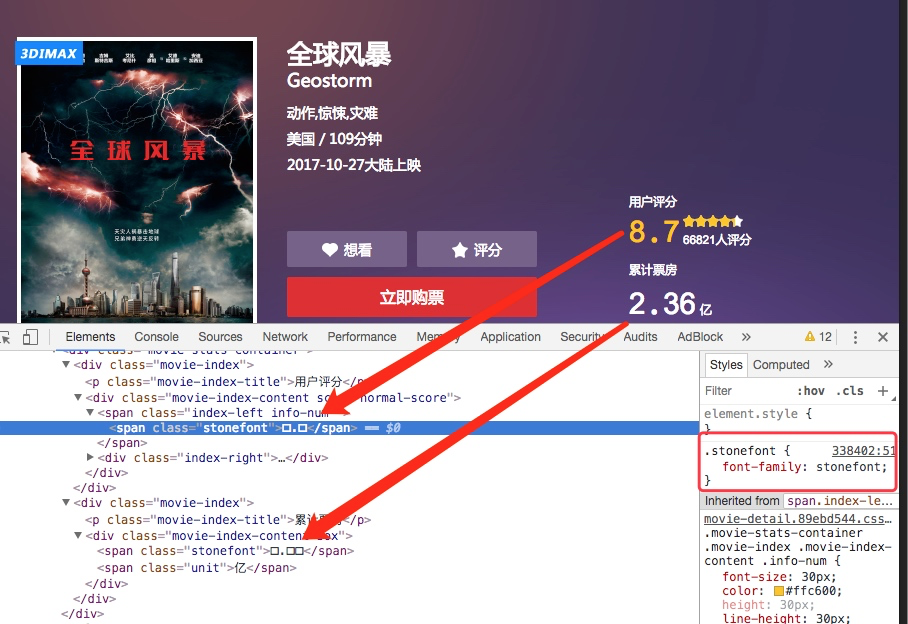
Task: Toggle :hov element state panel
Action: [x=811, y=391]
